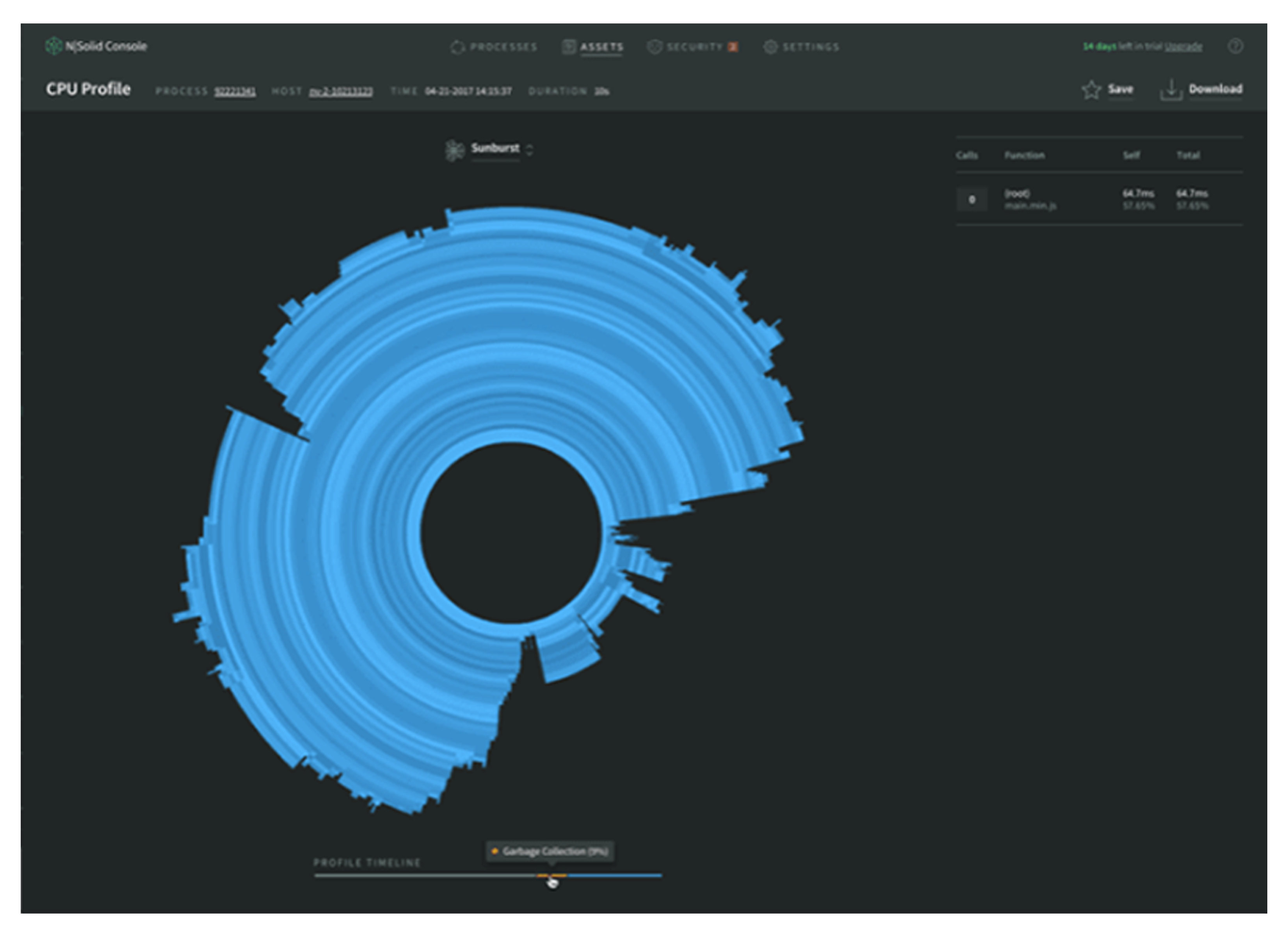1288x937 pixels.
Task: Click the N|Solid Console logo icon
Action: (x=53, y=46)
